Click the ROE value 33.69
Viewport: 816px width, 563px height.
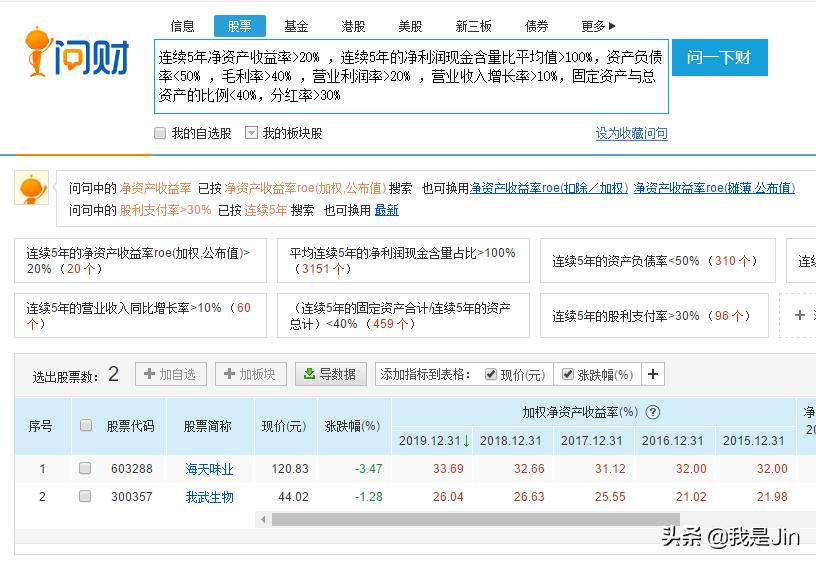[448, 469]
